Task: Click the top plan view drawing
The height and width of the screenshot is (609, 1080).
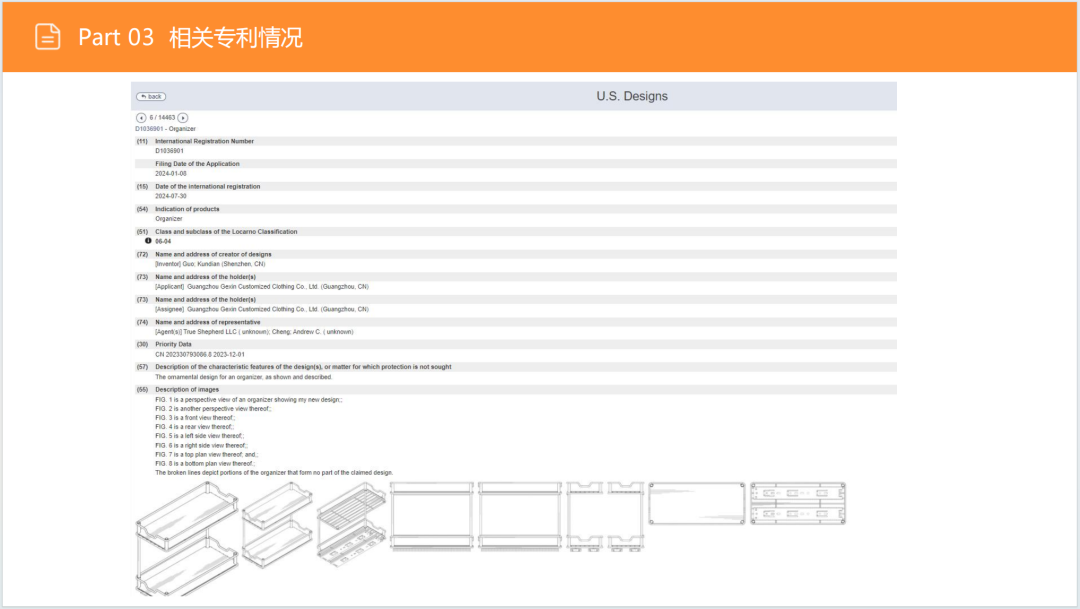Action: [x=698, y=505]
